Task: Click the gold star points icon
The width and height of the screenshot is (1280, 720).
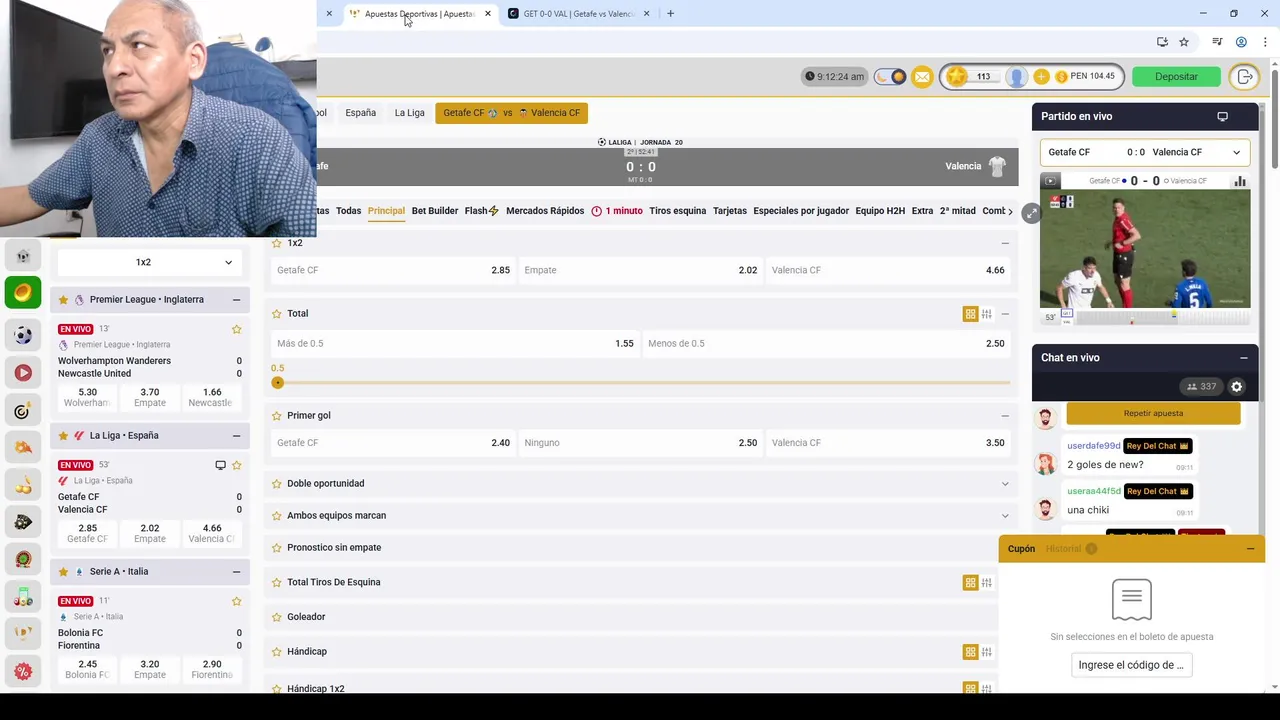Action: 957,77
